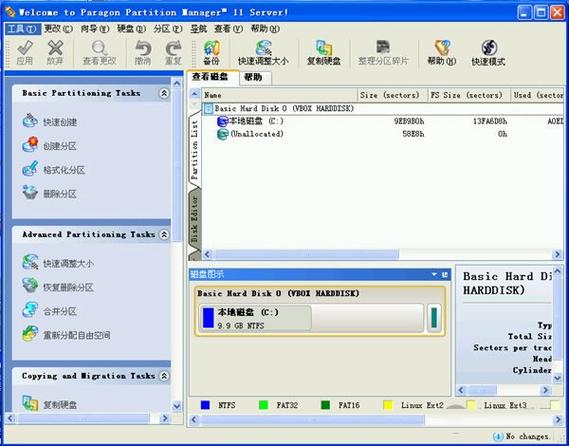Open the 帮助 help toolbar icon
The height and width of the screenshot is (446, 569).
[x=442, y=53]
